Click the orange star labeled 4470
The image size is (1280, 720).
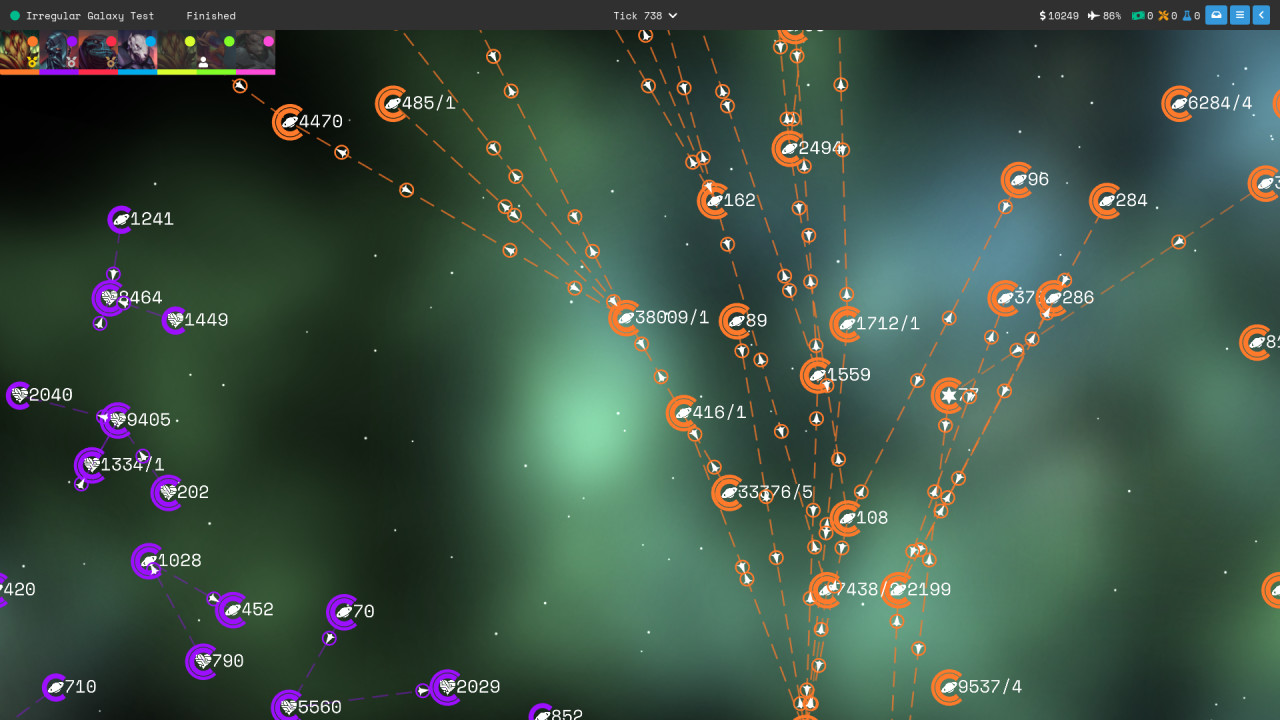pos(287,122)
